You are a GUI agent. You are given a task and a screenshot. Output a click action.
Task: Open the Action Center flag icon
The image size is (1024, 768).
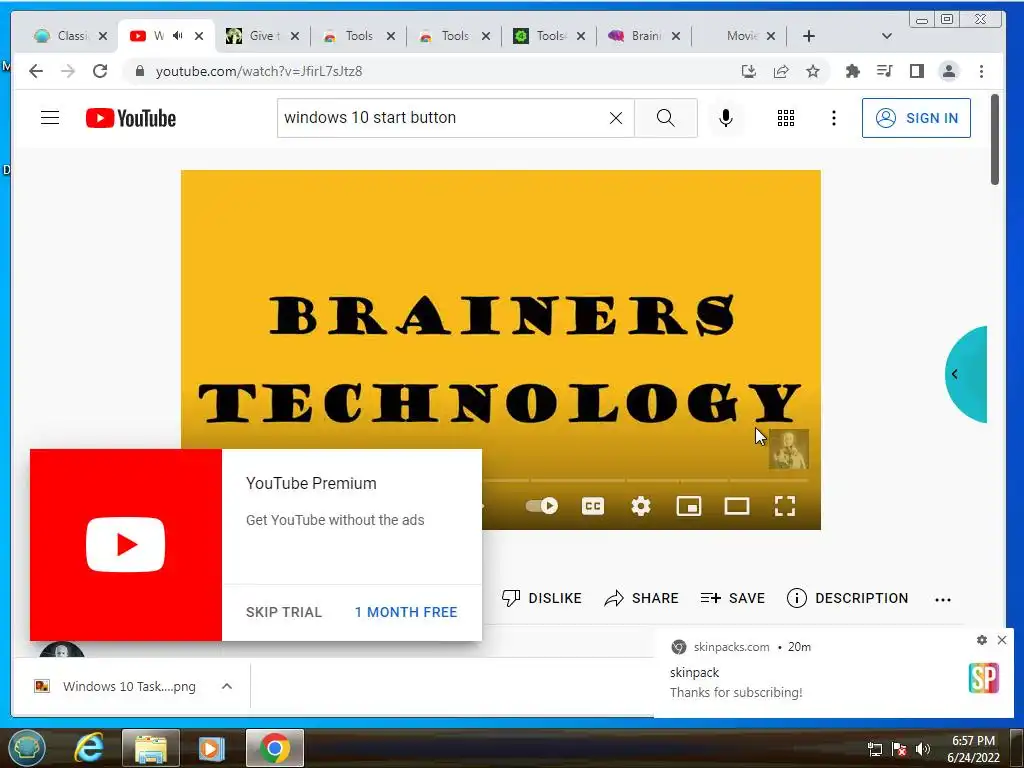tap(899, 749)
